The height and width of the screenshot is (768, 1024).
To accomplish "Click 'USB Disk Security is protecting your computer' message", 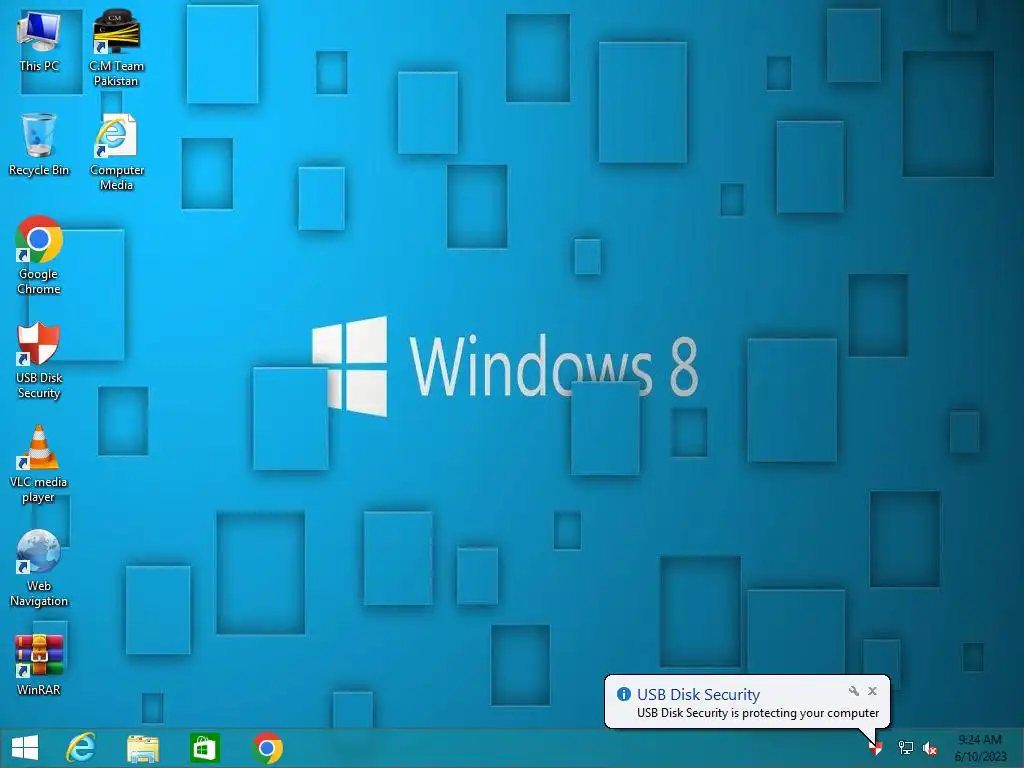I will tap(758, 713).
